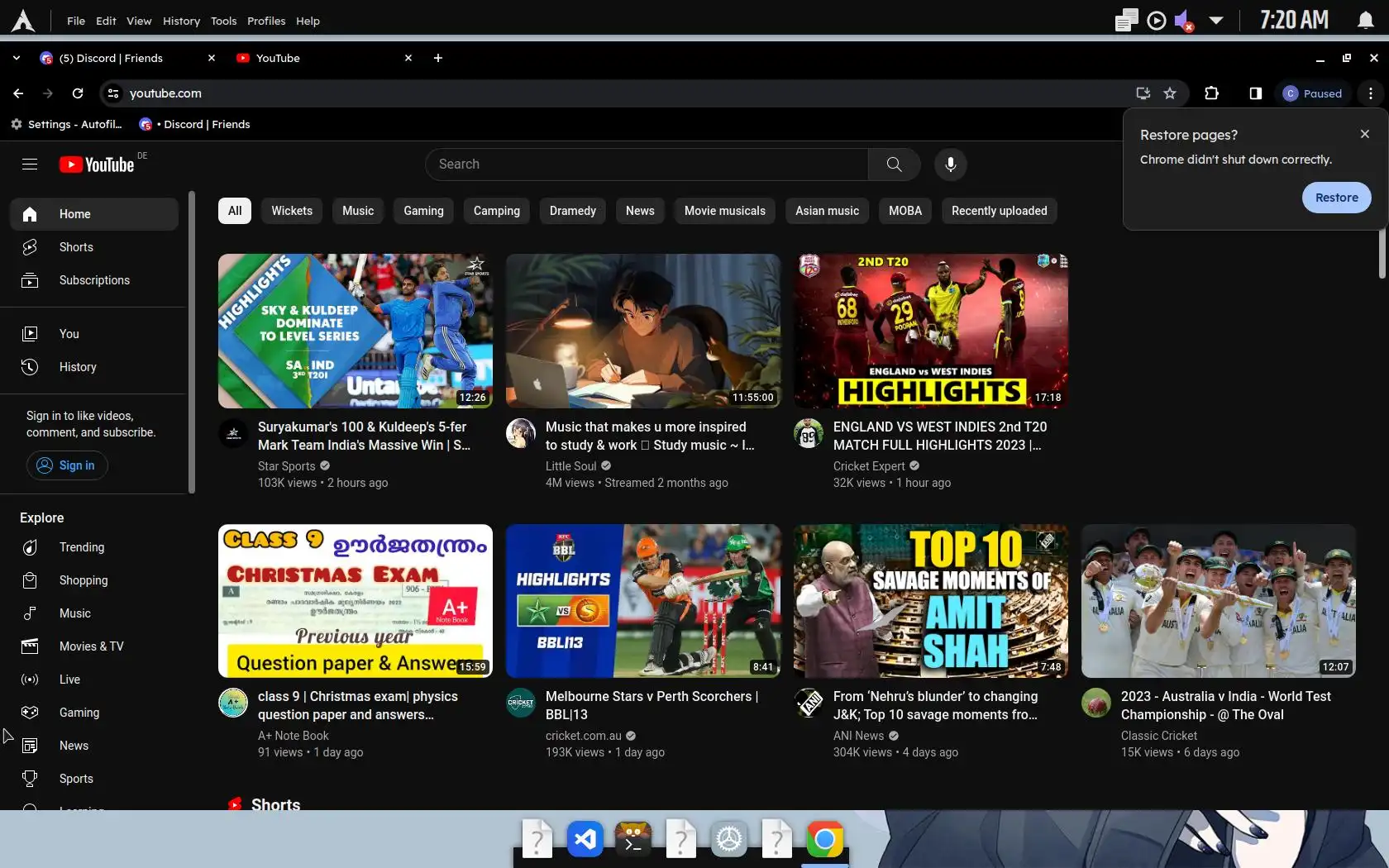
Task: Play the England vs West Indies highlights thumbnail
Action: (x=931, y=331)
